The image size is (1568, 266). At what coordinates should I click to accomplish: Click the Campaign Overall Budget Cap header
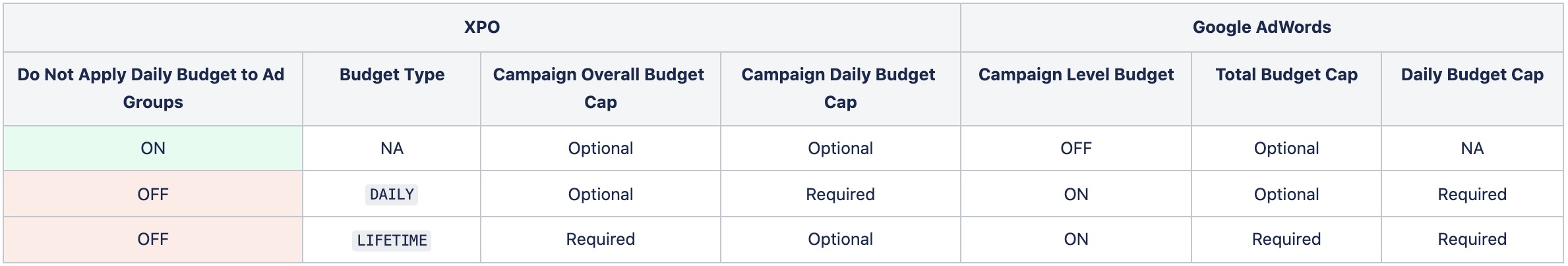coord(599,88)
